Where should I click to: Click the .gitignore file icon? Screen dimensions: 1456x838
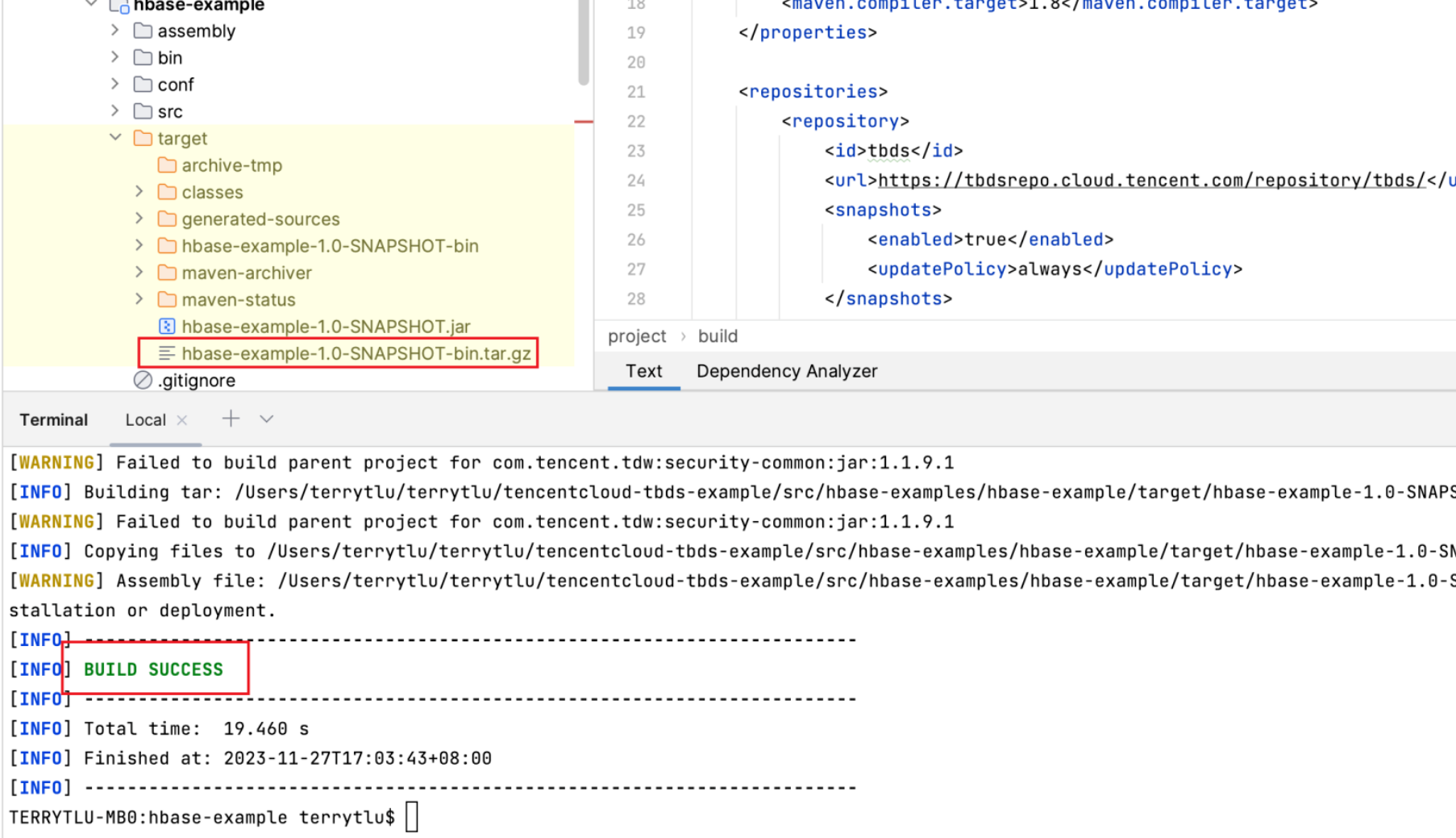click(x=143, y=381)
